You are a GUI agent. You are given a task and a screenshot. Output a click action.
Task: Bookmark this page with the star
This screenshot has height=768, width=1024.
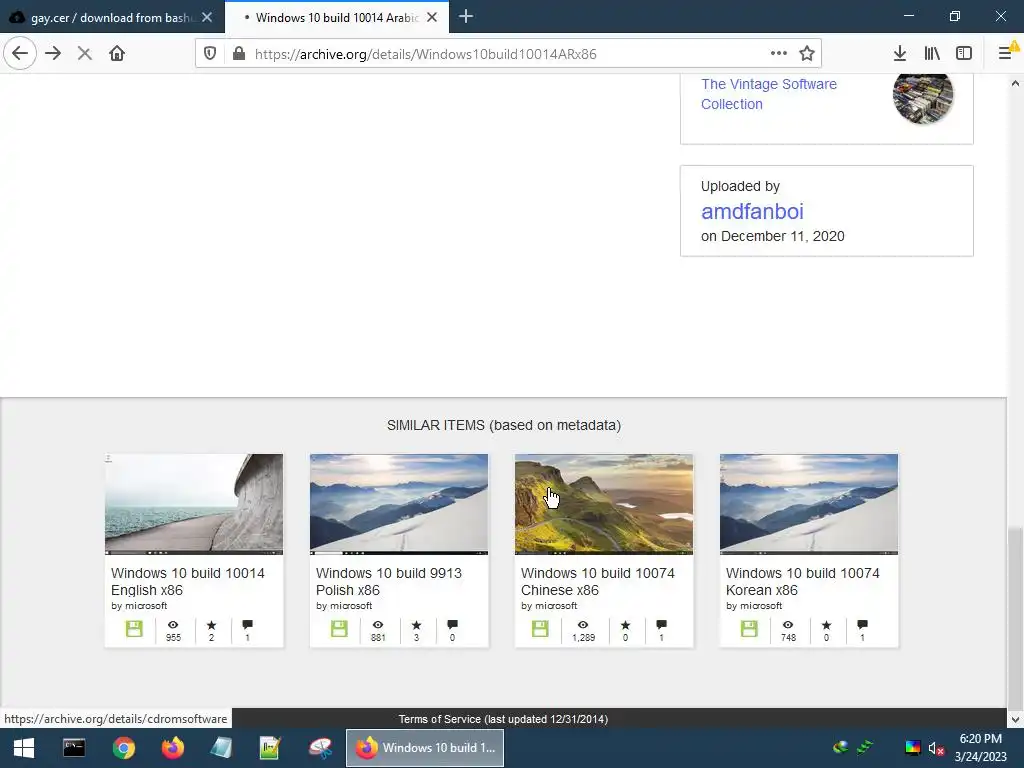pos(807,54)
